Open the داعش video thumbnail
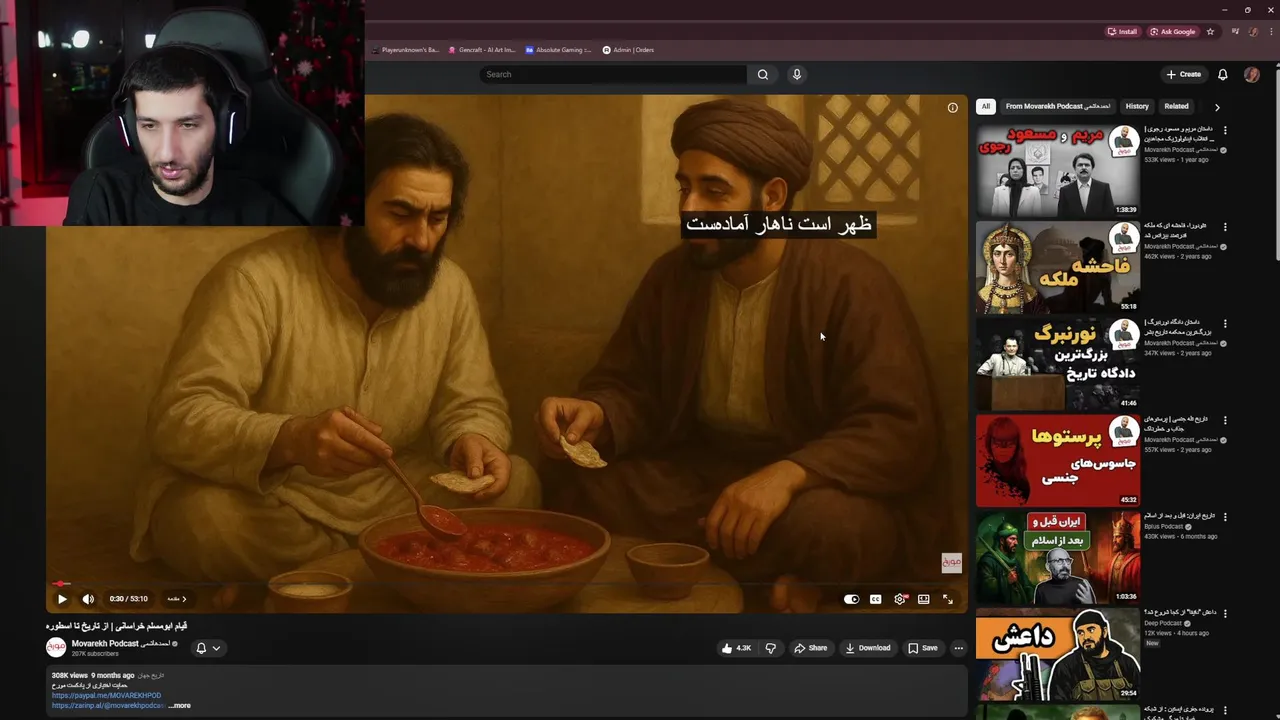Image resolution: width=1280 pixels, height=720 pixels. (1057, 654)
